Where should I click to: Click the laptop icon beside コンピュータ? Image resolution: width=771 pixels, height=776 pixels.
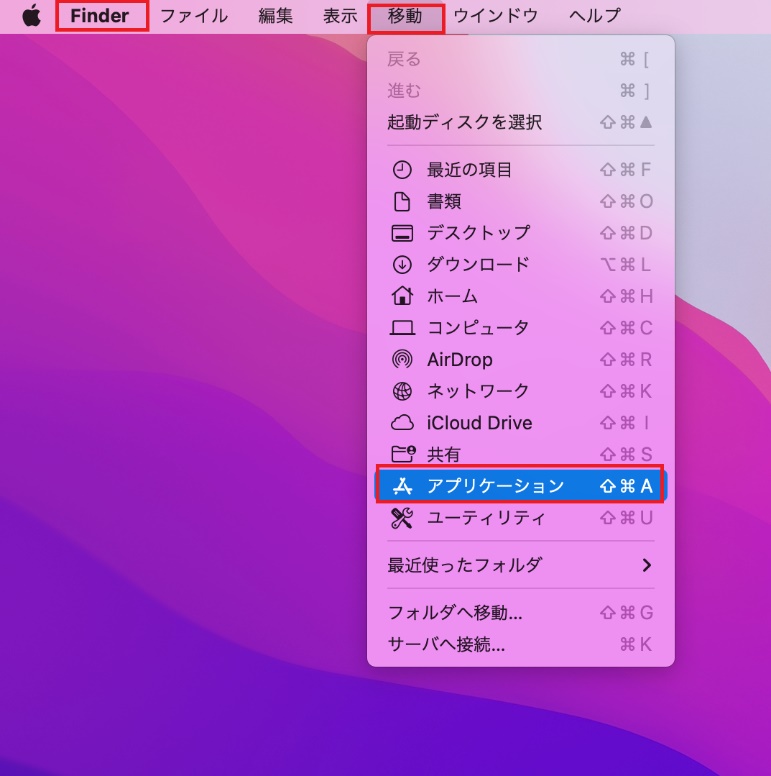[x=402, y=328]
